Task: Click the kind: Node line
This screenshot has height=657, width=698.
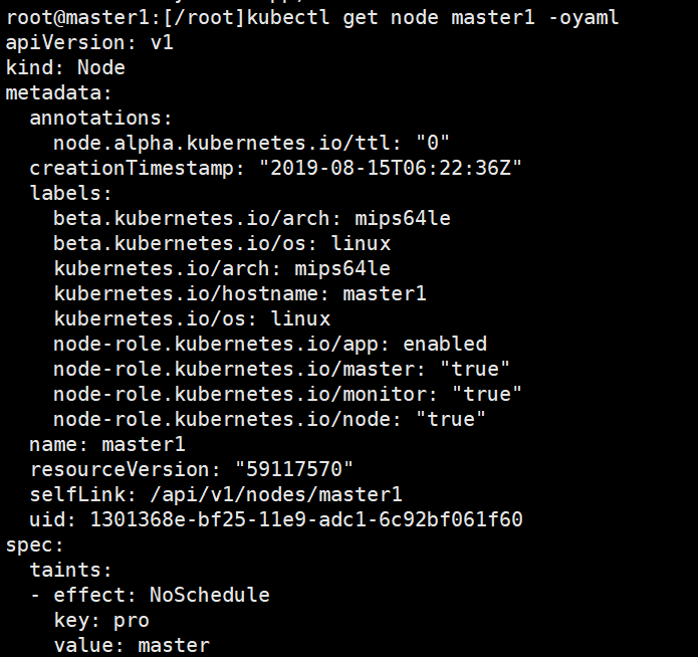Action: pos(65,68)
